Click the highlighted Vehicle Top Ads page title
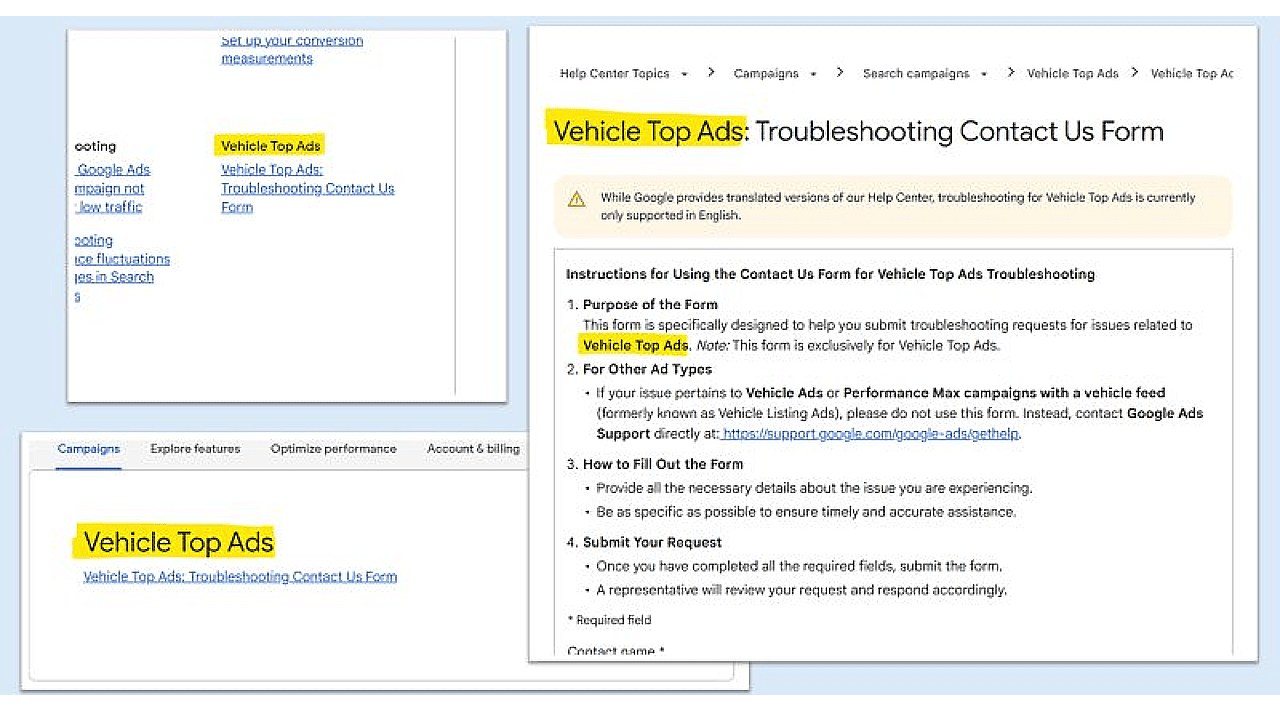This screenshot has height=720, width=1280. (x=648, y=131)
